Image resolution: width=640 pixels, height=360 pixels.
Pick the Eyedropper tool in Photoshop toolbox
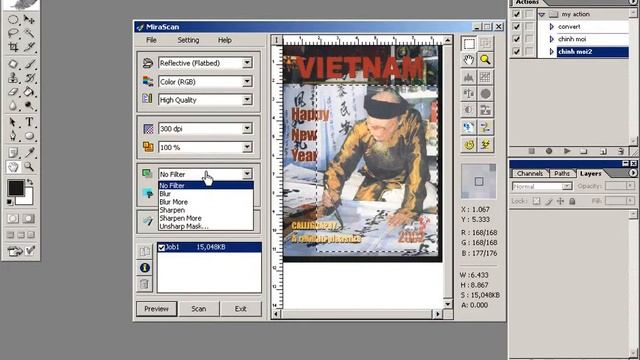pyautogui.click(x=29, y=153)
